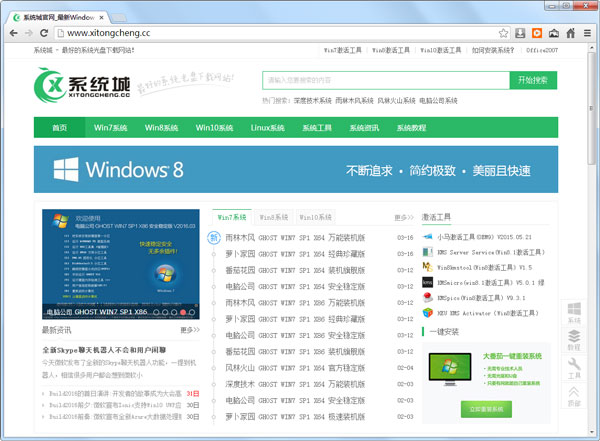Close the 系统城 browser tab
The width and height of the screenshot is (600, 441).
[x=101, y=17]
